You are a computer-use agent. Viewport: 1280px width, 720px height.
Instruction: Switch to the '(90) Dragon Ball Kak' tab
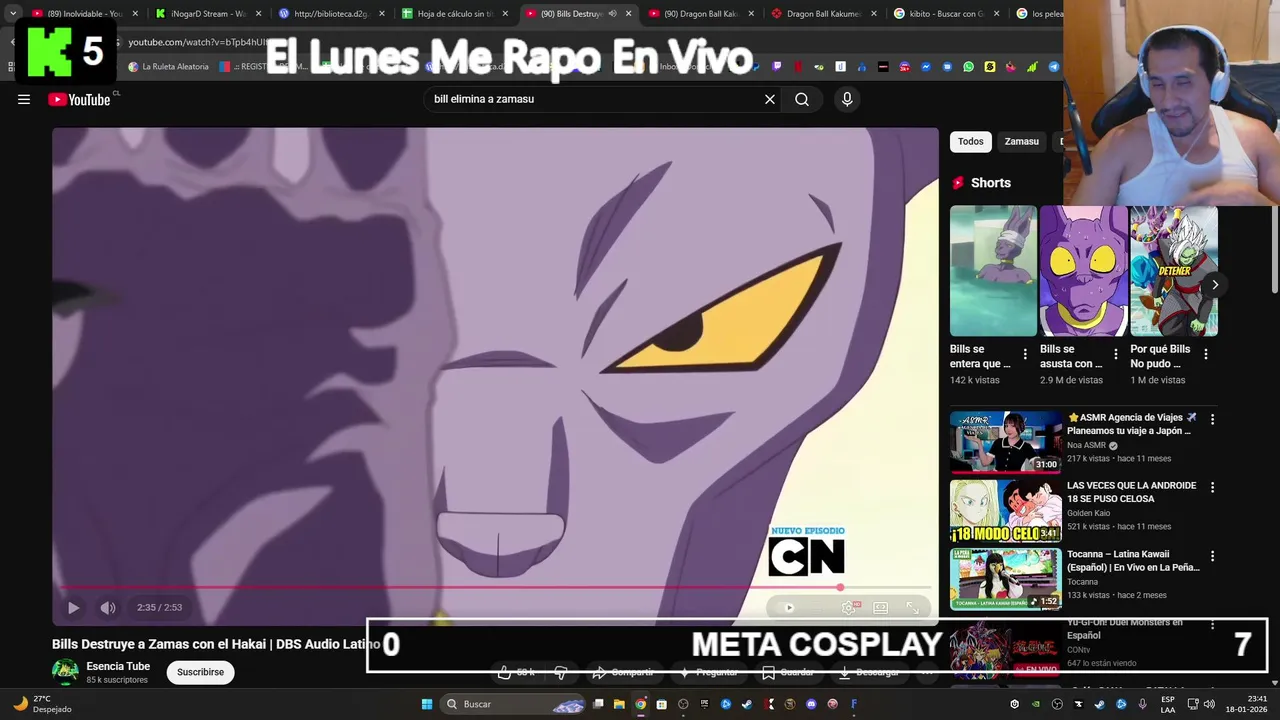(x=702, y=14)
